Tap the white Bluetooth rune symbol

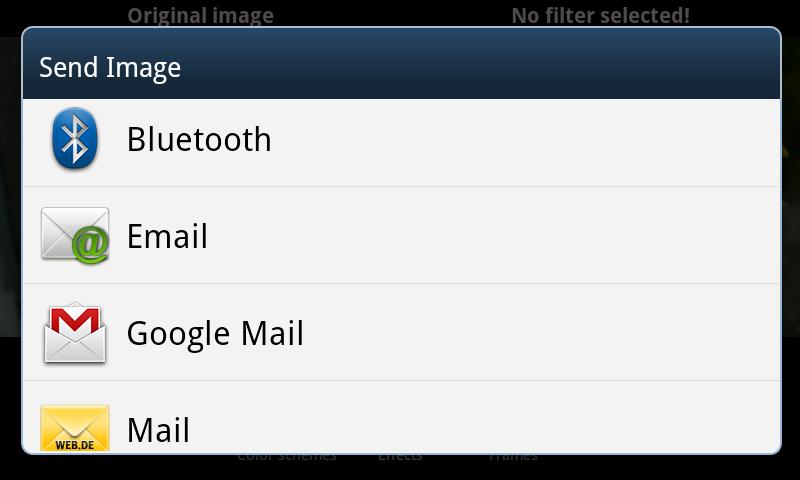(x=74, y=138)
